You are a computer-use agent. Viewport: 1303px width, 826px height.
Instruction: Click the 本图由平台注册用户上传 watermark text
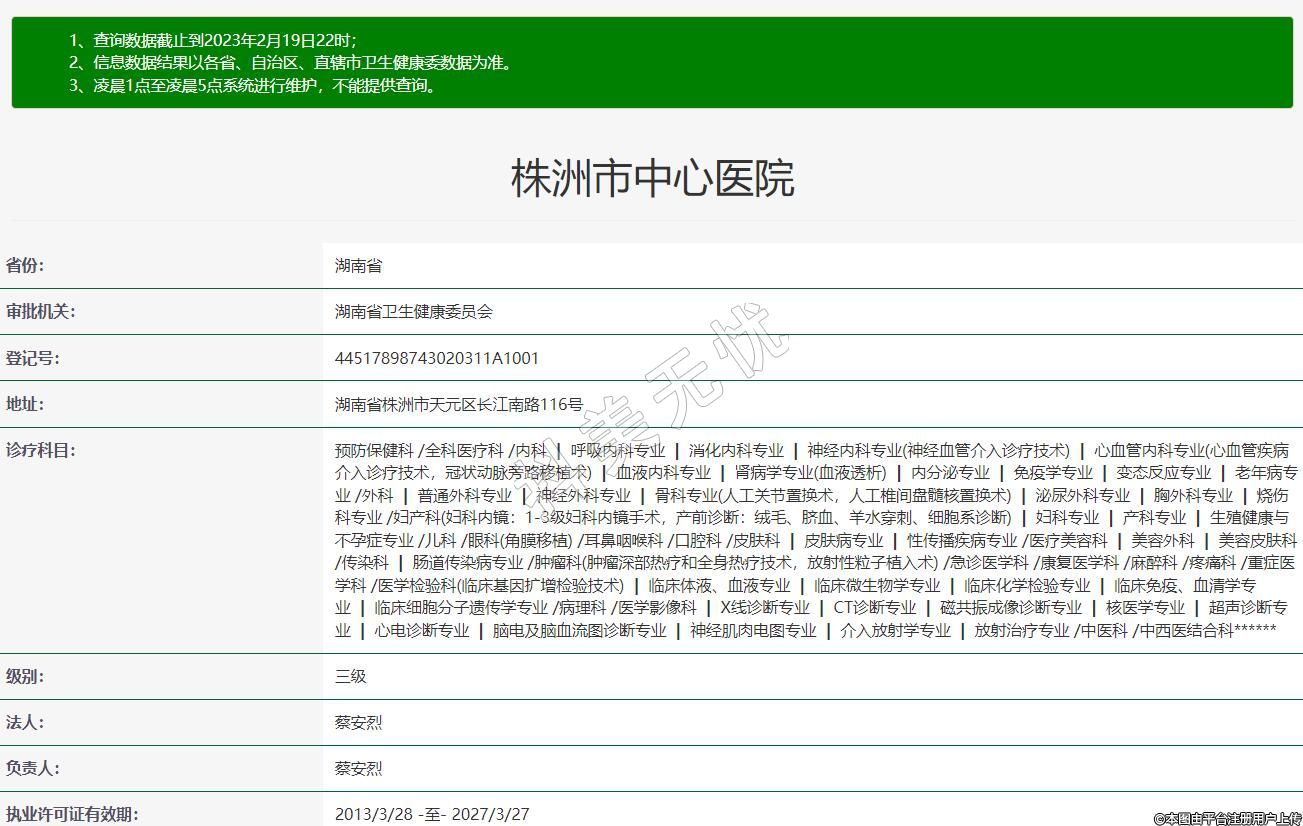[x=1227, y=818]
